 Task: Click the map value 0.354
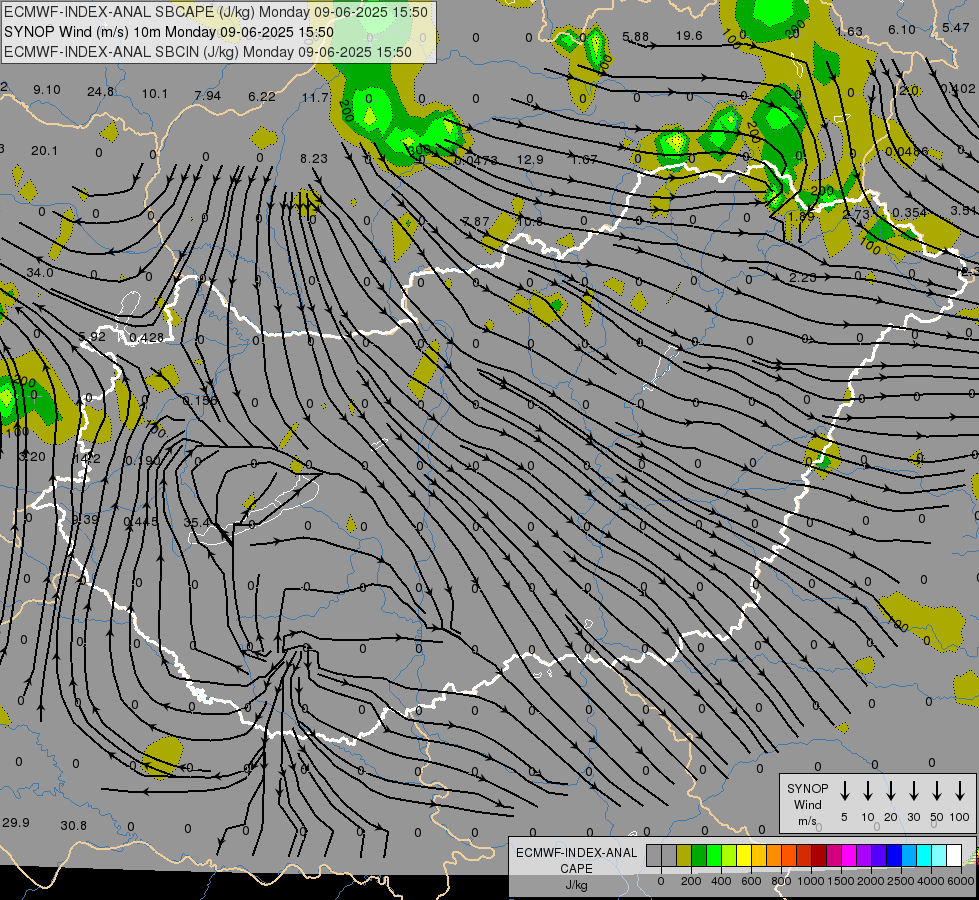pos(910,213)
